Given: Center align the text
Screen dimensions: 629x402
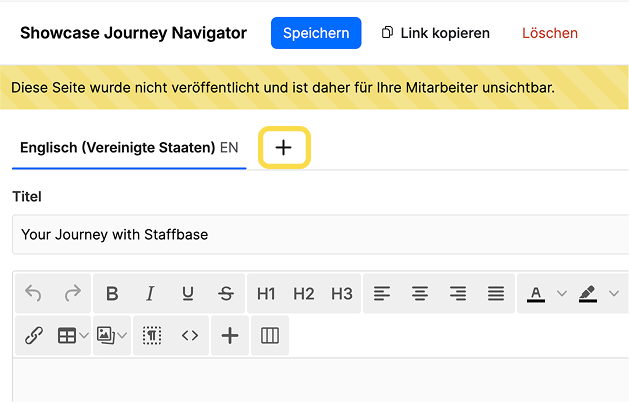Looking at the screenshot, I should [420, 294].
